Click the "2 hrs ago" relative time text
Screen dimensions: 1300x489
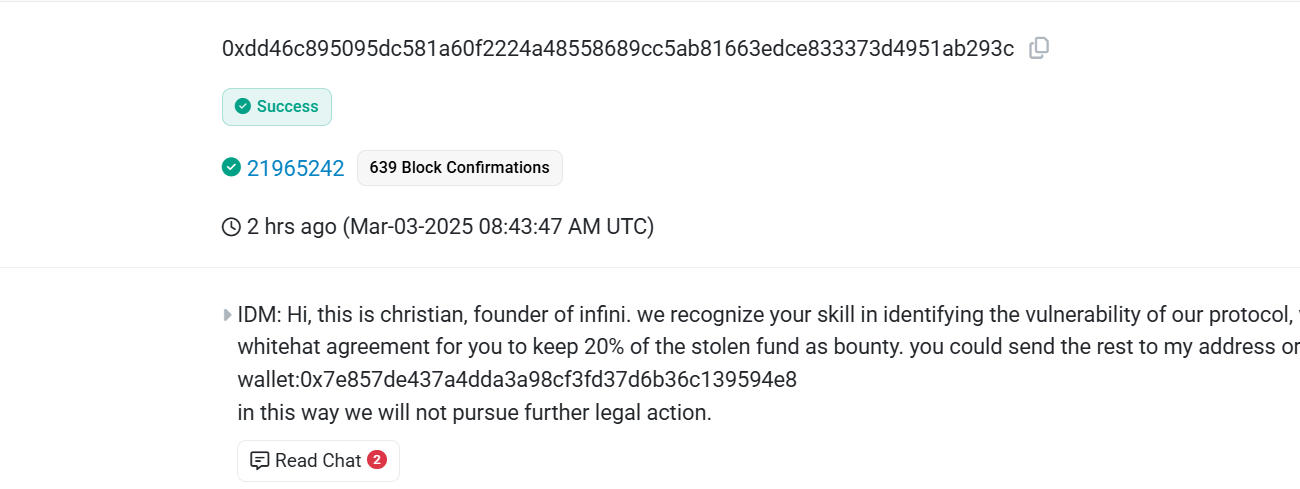pyautogui.click(x=291, y=227)
